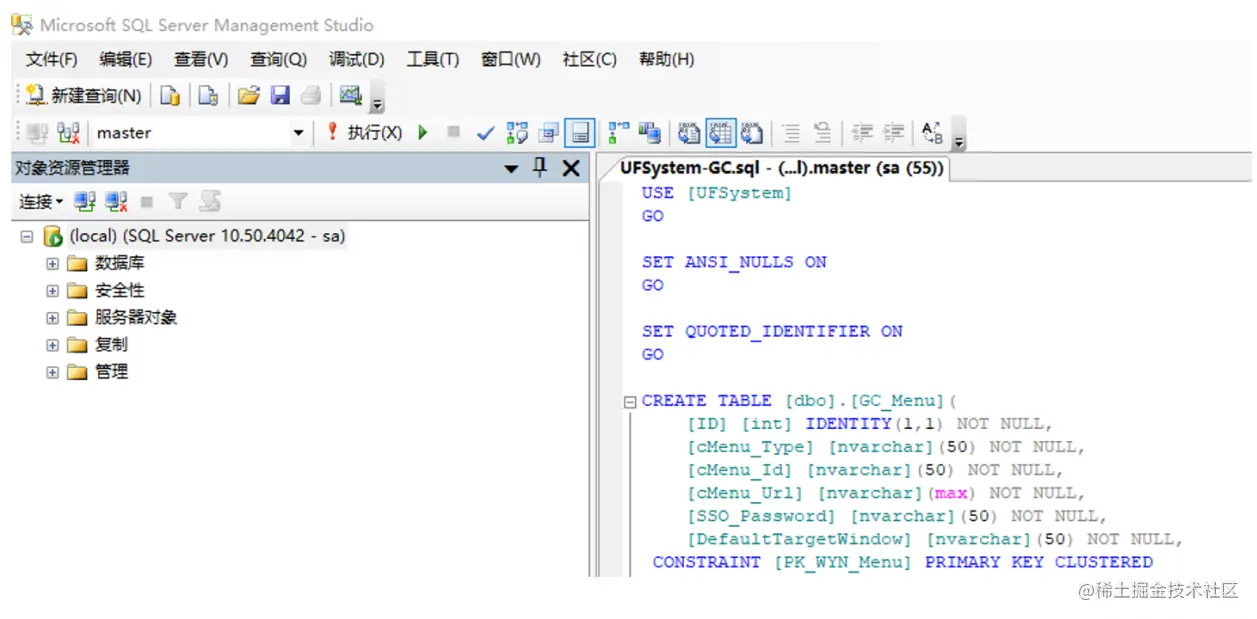Open the 文件(F) menu
Screen dimensions: 1257x619
51,60
